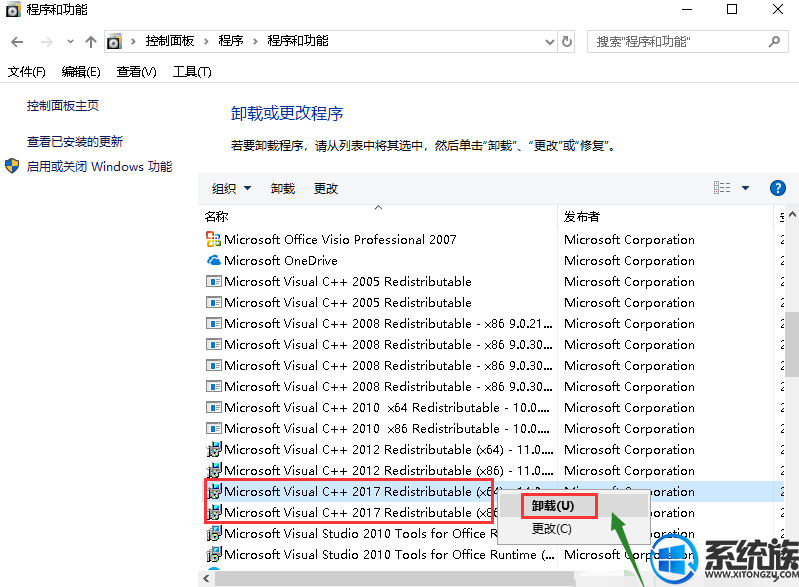Screen dimensions: 799x587
Task: Click the breadcrumb 程序
Action: pos(231,41)
